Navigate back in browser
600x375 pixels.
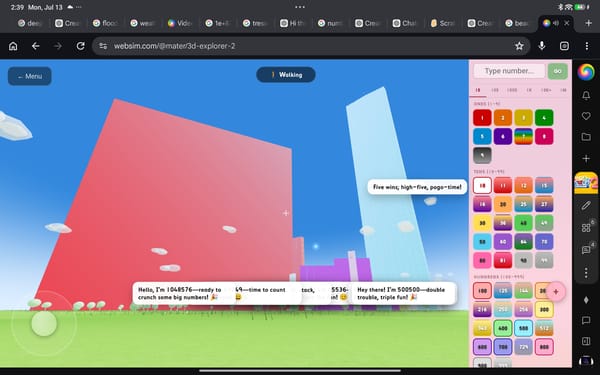36,46
